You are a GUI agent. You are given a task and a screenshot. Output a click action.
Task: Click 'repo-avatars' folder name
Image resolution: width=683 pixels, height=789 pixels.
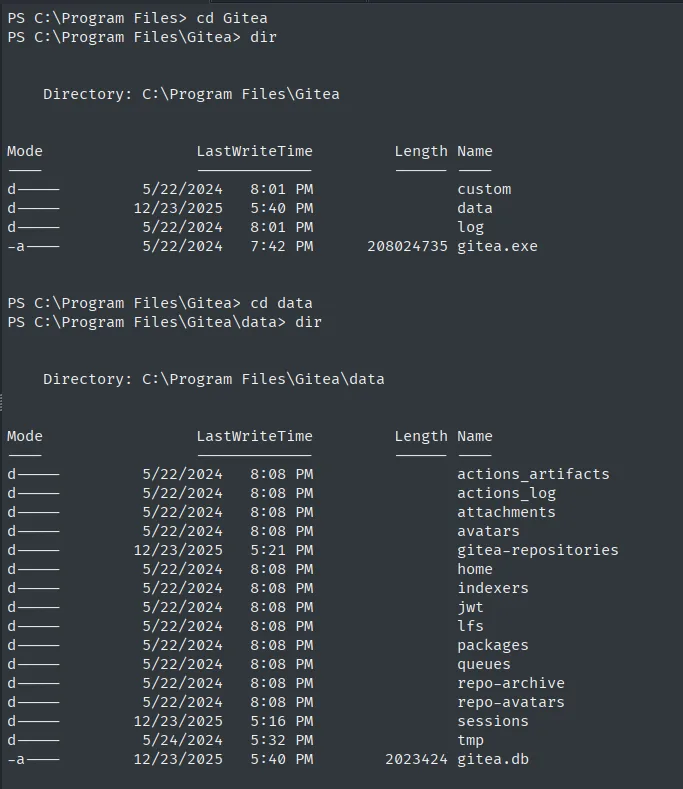(511, 702)
